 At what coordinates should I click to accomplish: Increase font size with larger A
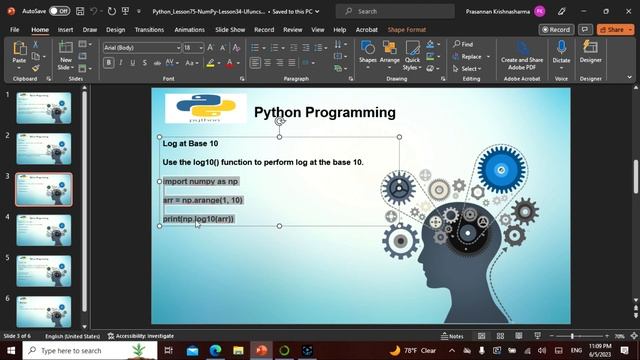click(210, 48)
